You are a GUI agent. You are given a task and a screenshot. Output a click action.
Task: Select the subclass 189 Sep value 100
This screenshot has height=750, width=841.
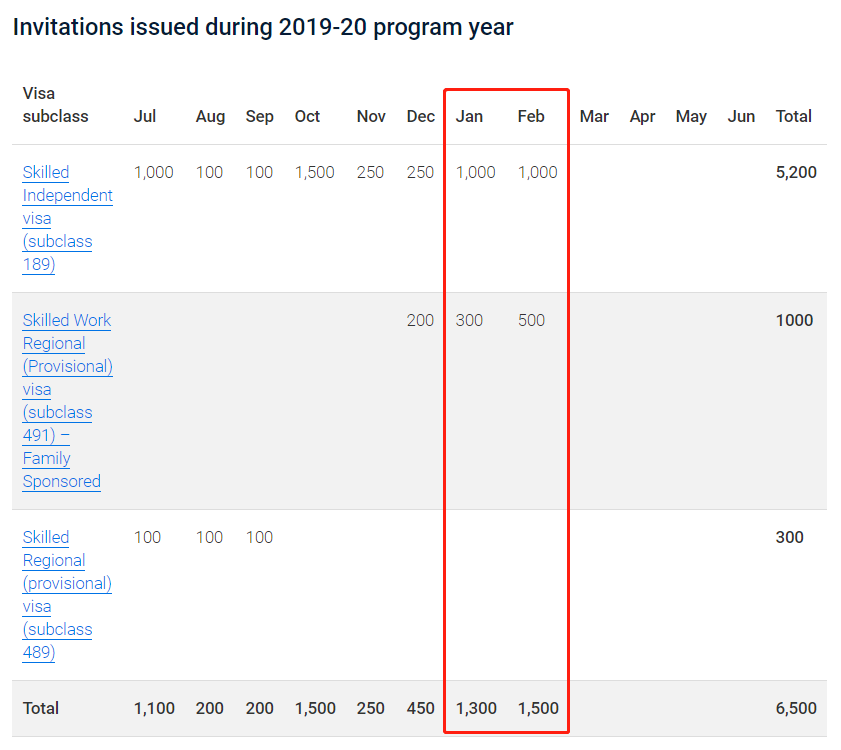[x=260, y=172]
